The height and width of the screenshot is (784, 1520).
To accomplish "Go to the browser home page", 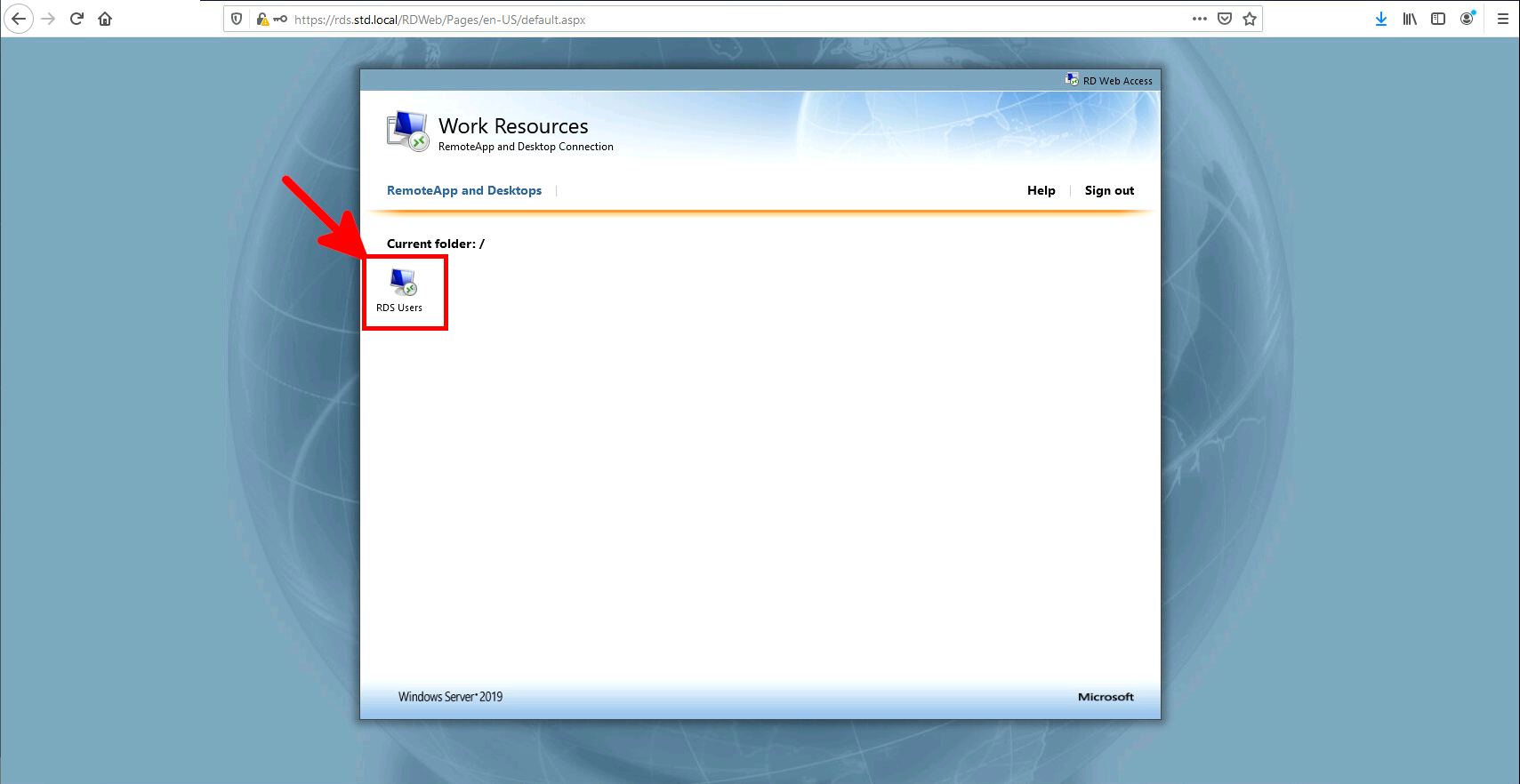I will tap(105, 19).
